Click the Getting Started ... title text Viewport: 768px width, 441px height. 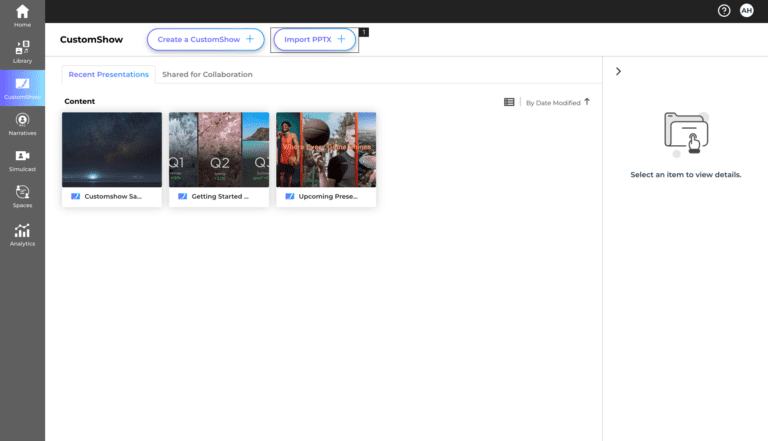coord(220,196)
